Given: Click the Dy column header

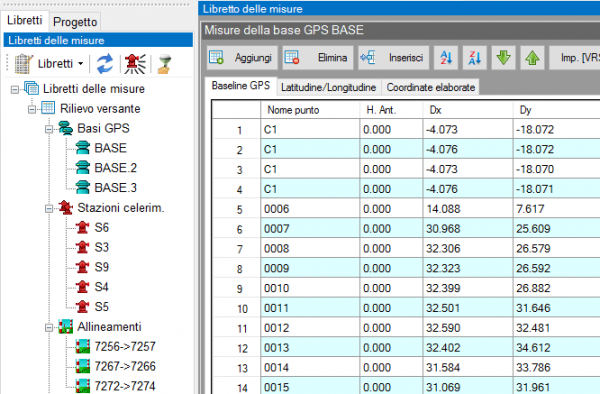Looking at the screenshot, I should [557, 110].
